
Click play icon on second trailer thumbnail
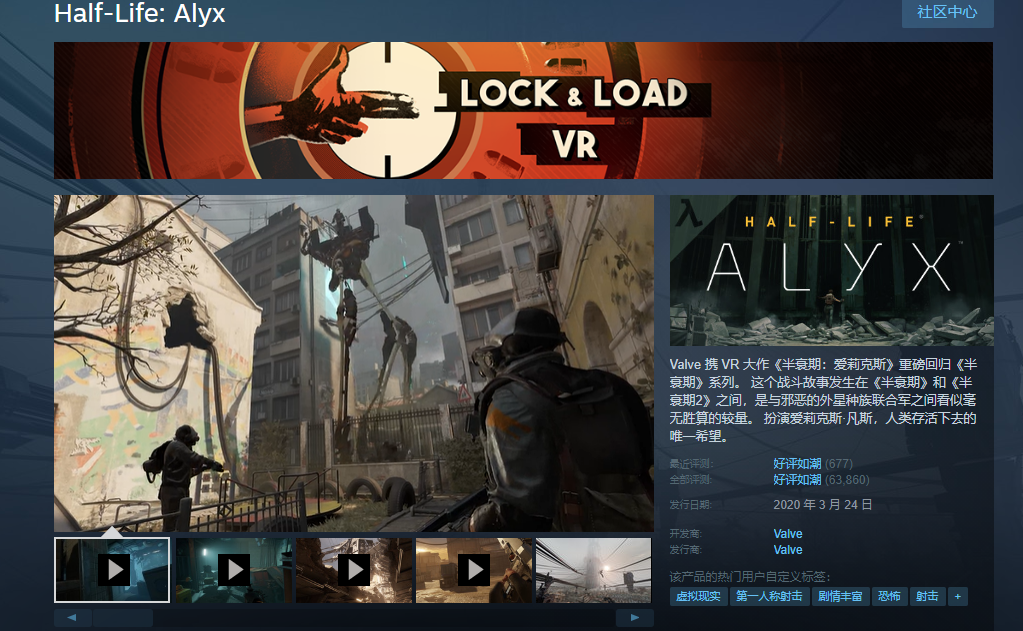234,570
